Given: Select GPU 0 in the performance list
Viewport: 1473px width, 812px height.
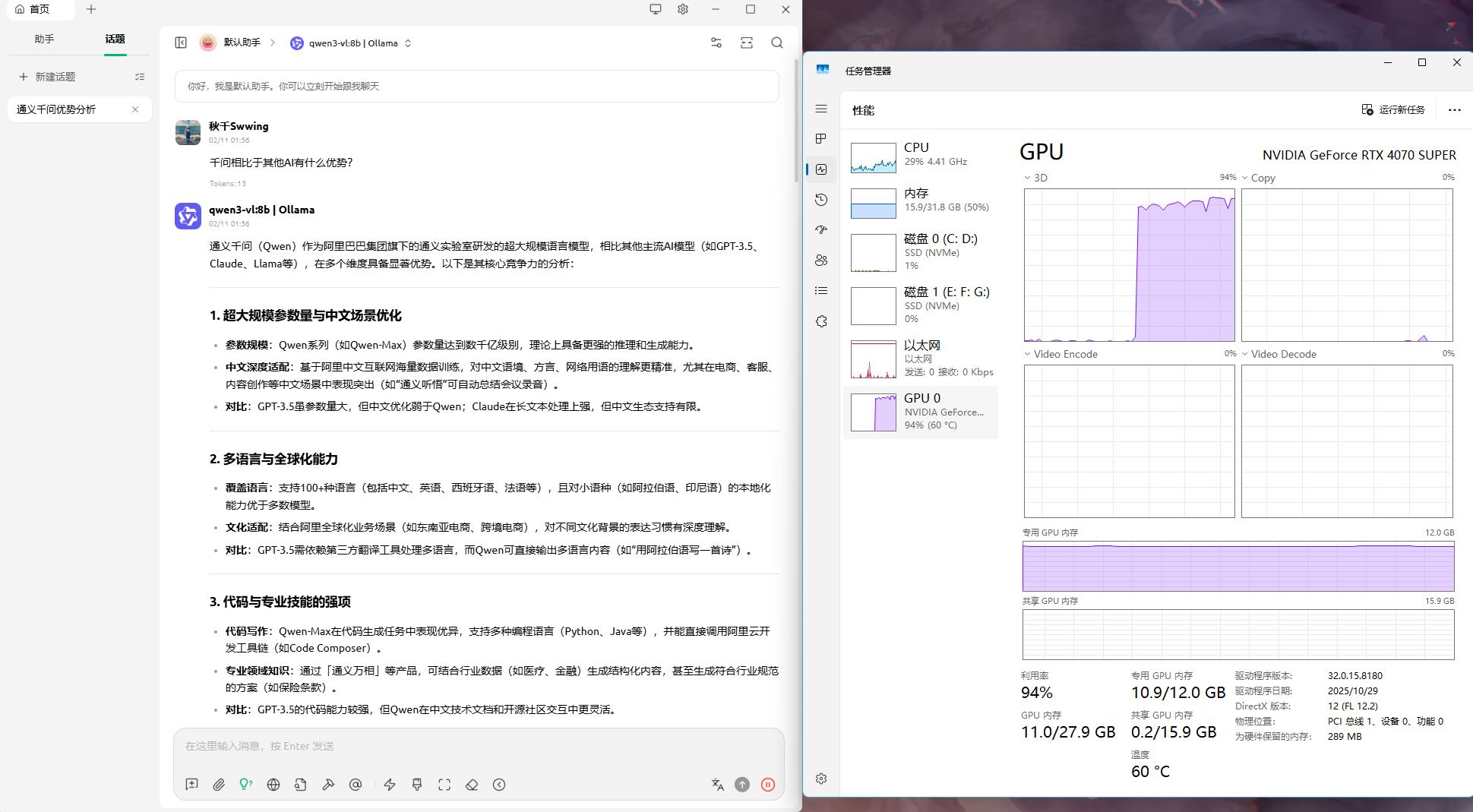Looking at the screenshot, I should pos(921,412).
